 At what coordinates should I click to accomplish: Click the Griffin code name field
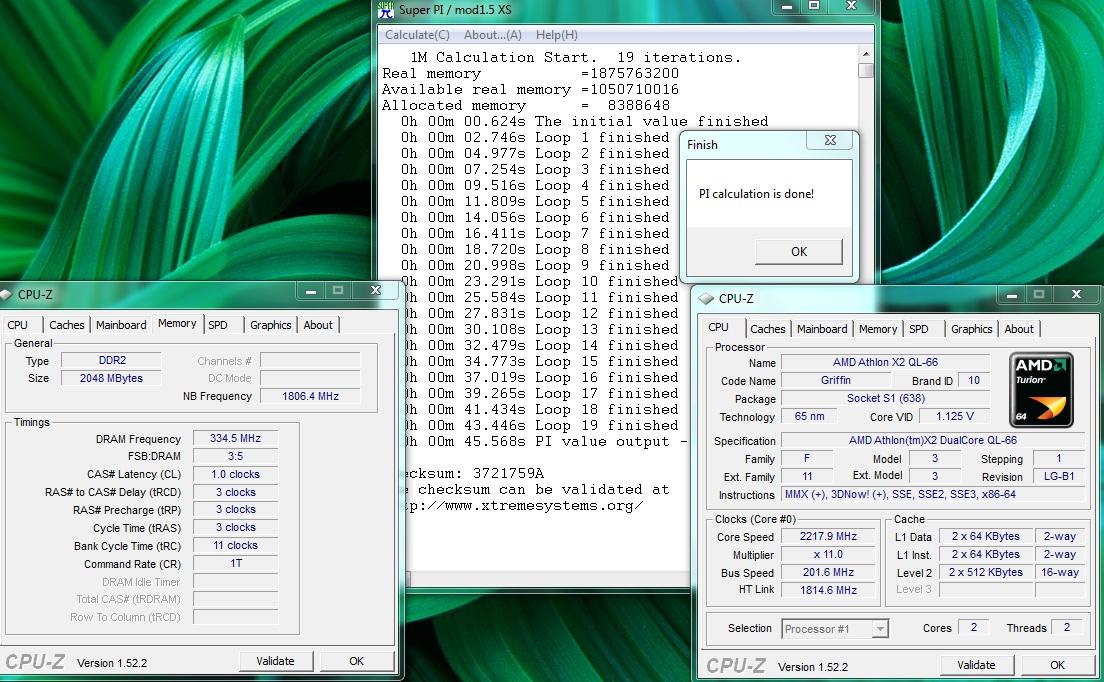coord(835,380)
